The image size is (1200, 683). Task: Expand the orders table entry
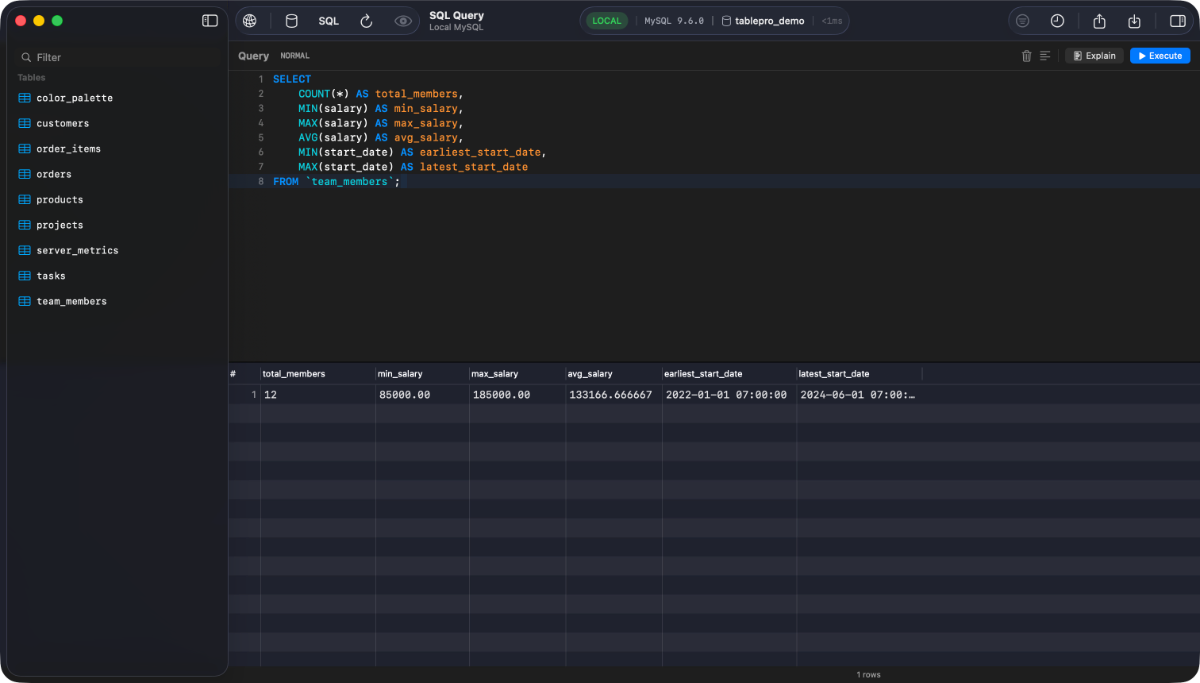tap(53, 173)
